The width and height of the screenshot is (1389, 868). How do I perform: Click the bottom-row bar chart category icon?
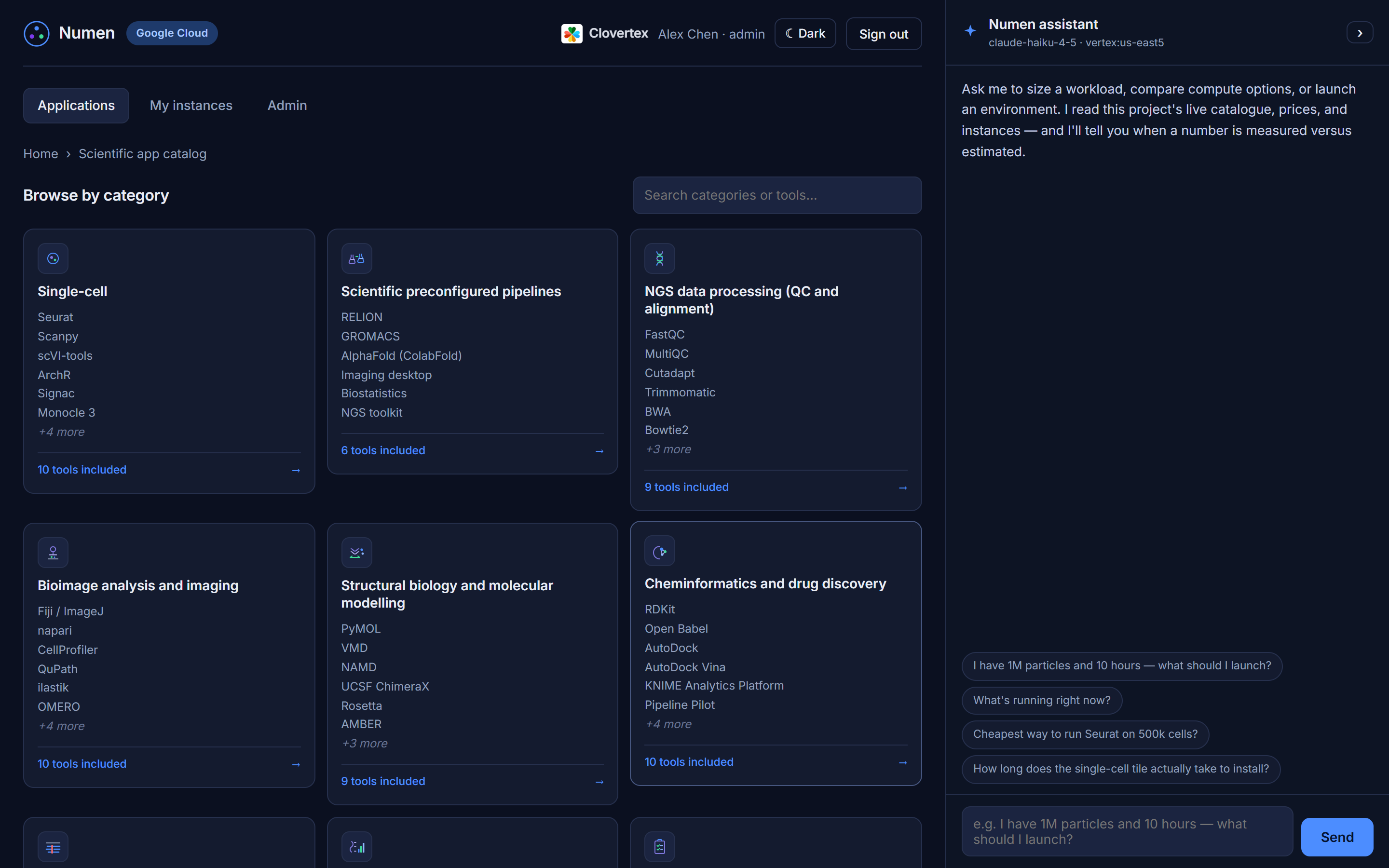[356, 847]
